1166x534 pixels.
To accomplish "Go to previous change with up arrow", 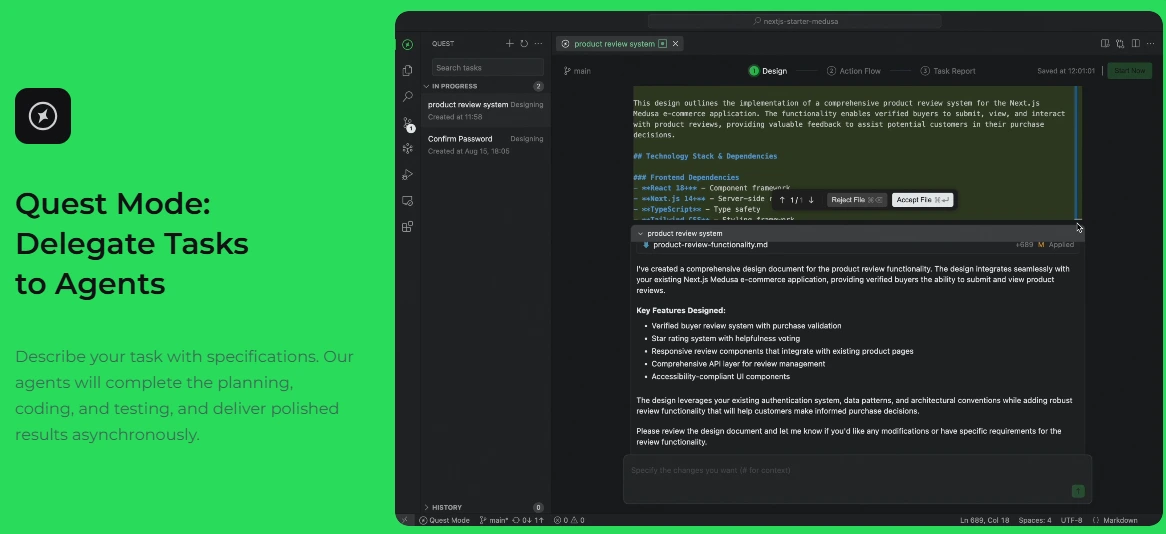I will (782, 200).
